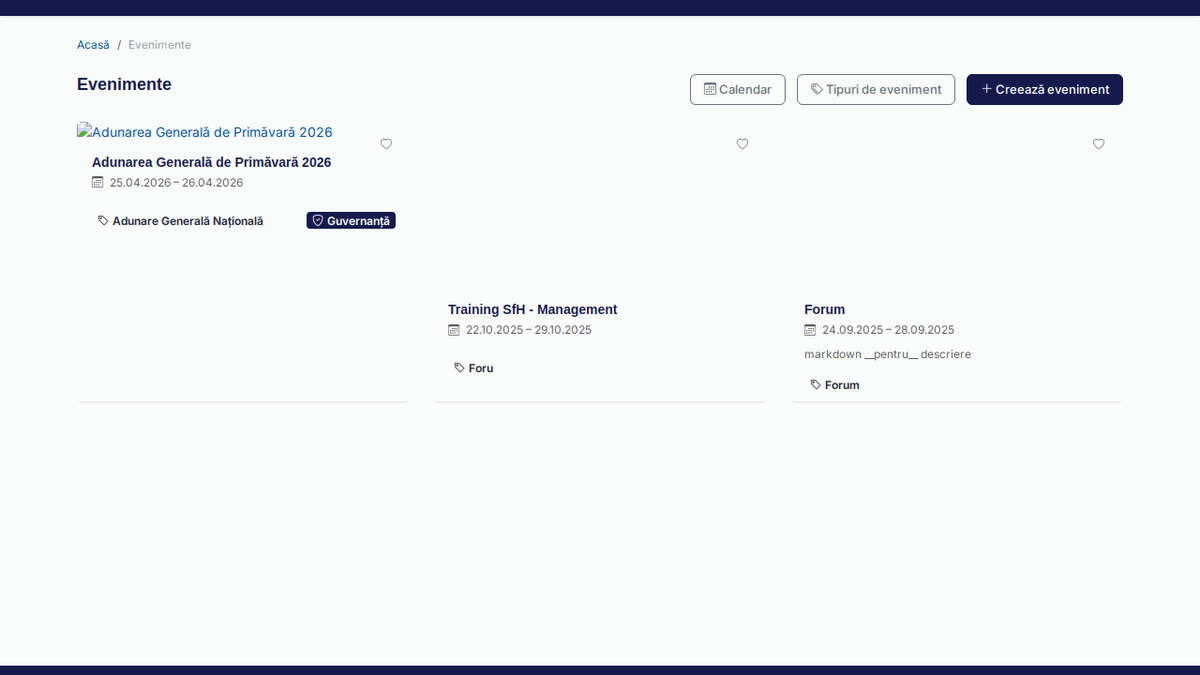Image resolution: width=1200 pixels, height=675 pixels.
Task: Click the Evenimente page heading
Action: 124,84
